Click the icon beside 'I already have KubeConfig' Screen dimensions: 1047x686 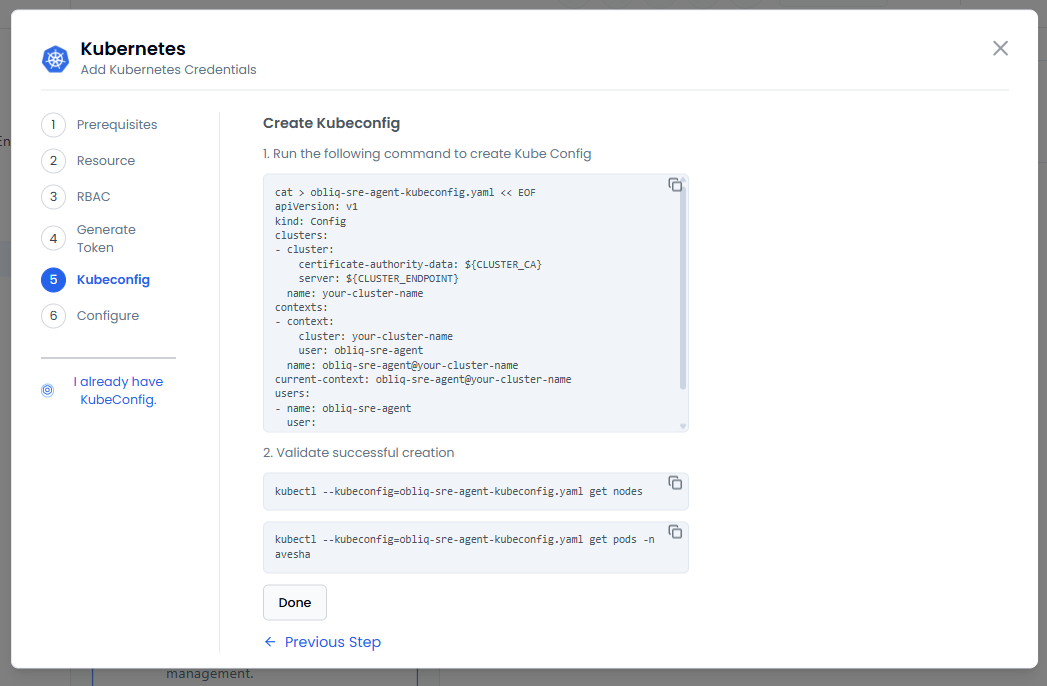pos(47,391)
